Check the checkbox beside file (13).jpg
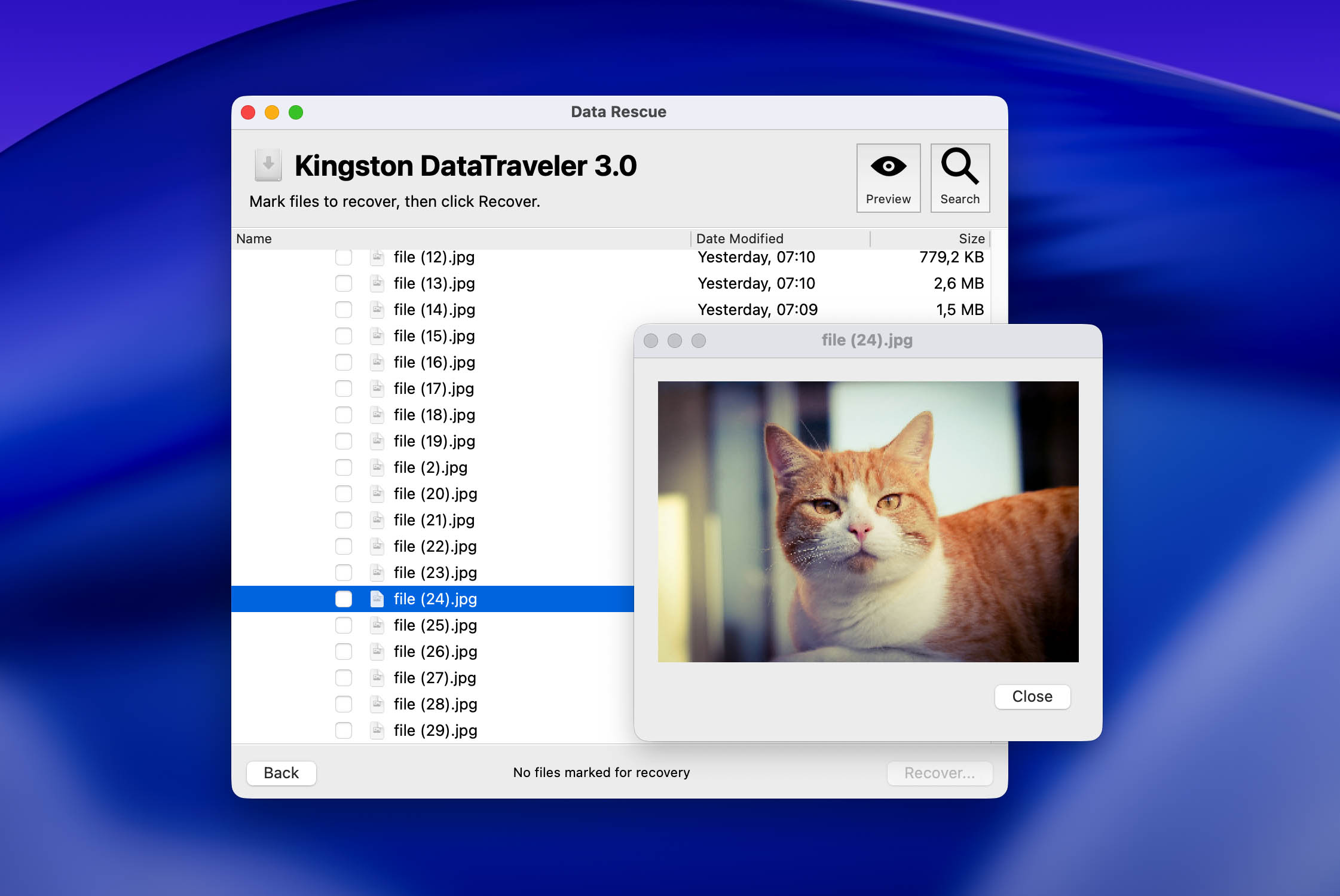The height and width of the screenshot is (896, 1340). pos(344,283)
